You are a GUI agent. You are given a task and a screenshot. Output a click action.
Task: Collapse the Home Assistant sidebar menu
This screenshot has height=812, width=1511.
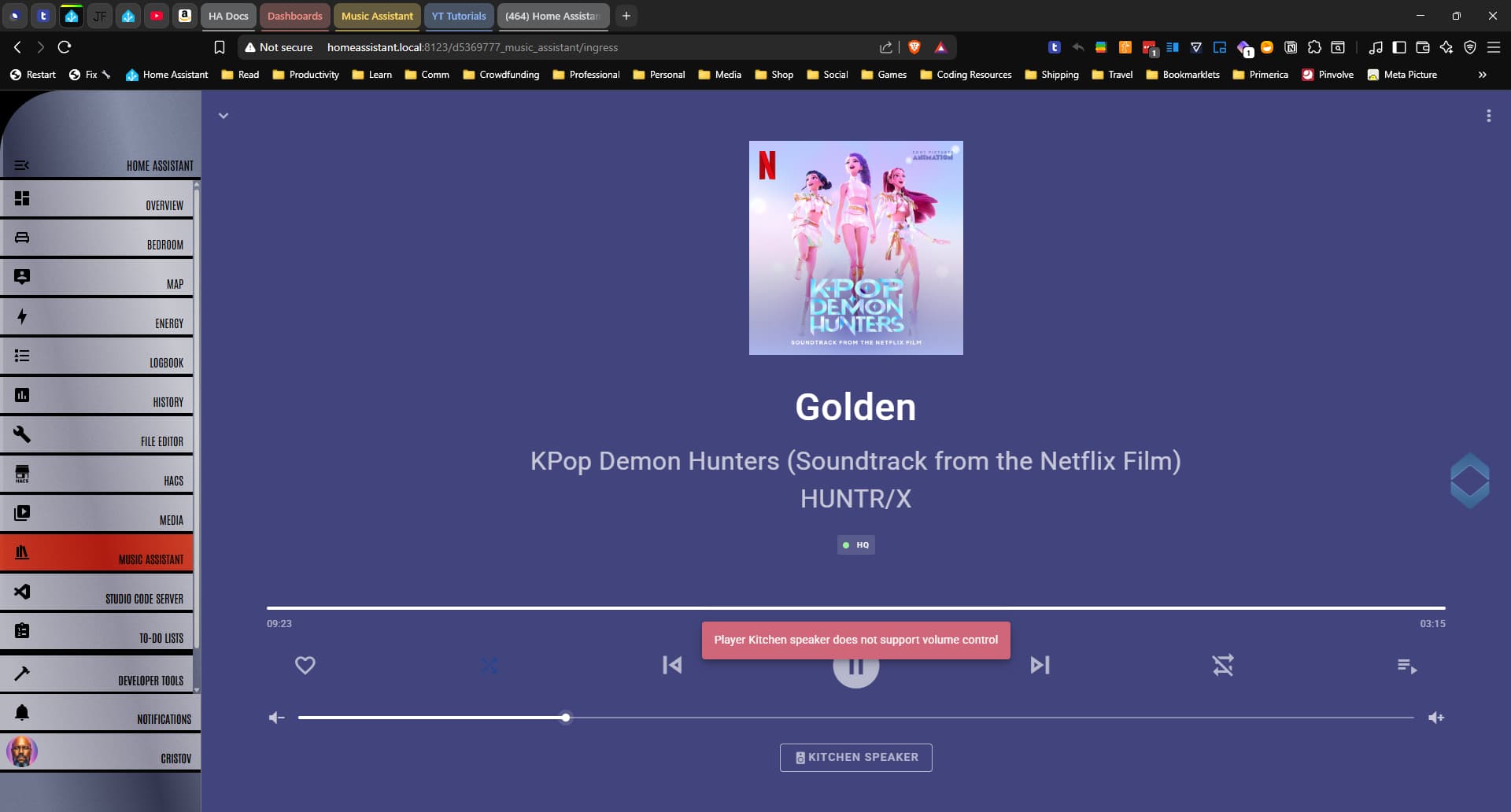pyautogui.click(x=22, y=165)
